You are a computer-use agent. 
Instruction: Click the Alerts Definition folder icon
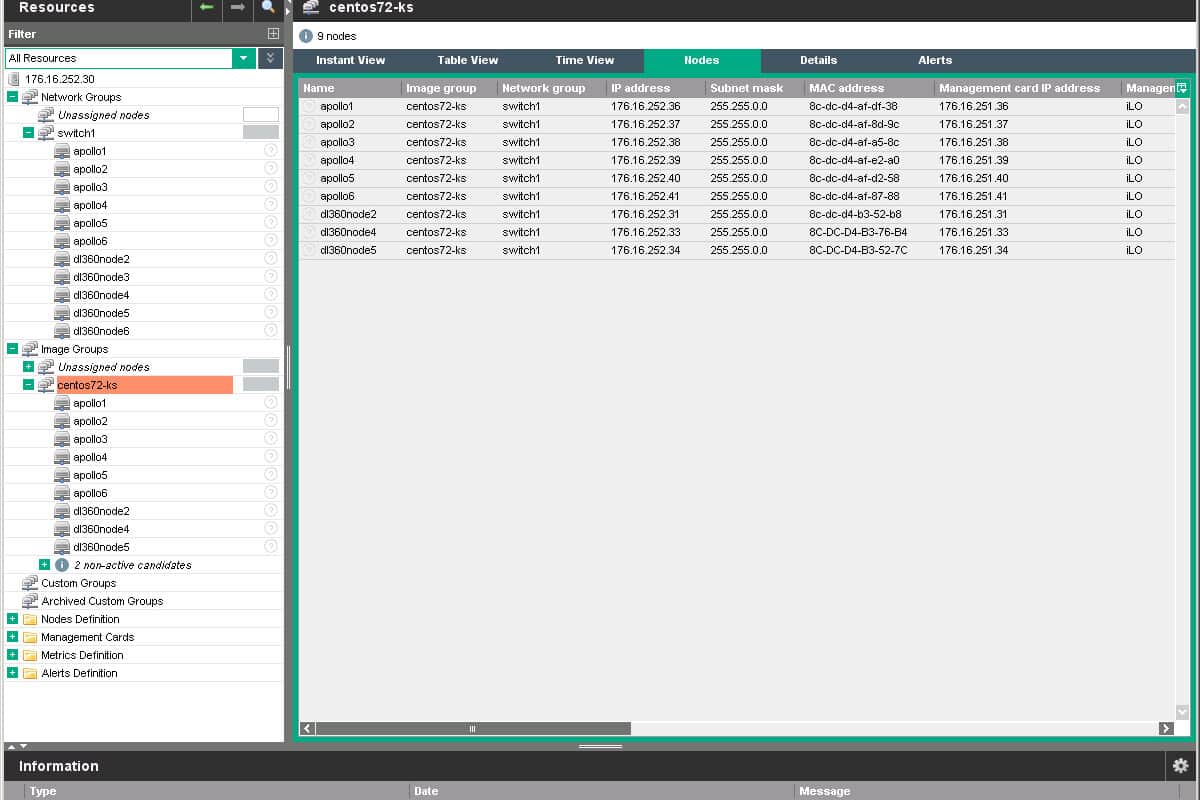pyautogui.click(x=30, y=673)
